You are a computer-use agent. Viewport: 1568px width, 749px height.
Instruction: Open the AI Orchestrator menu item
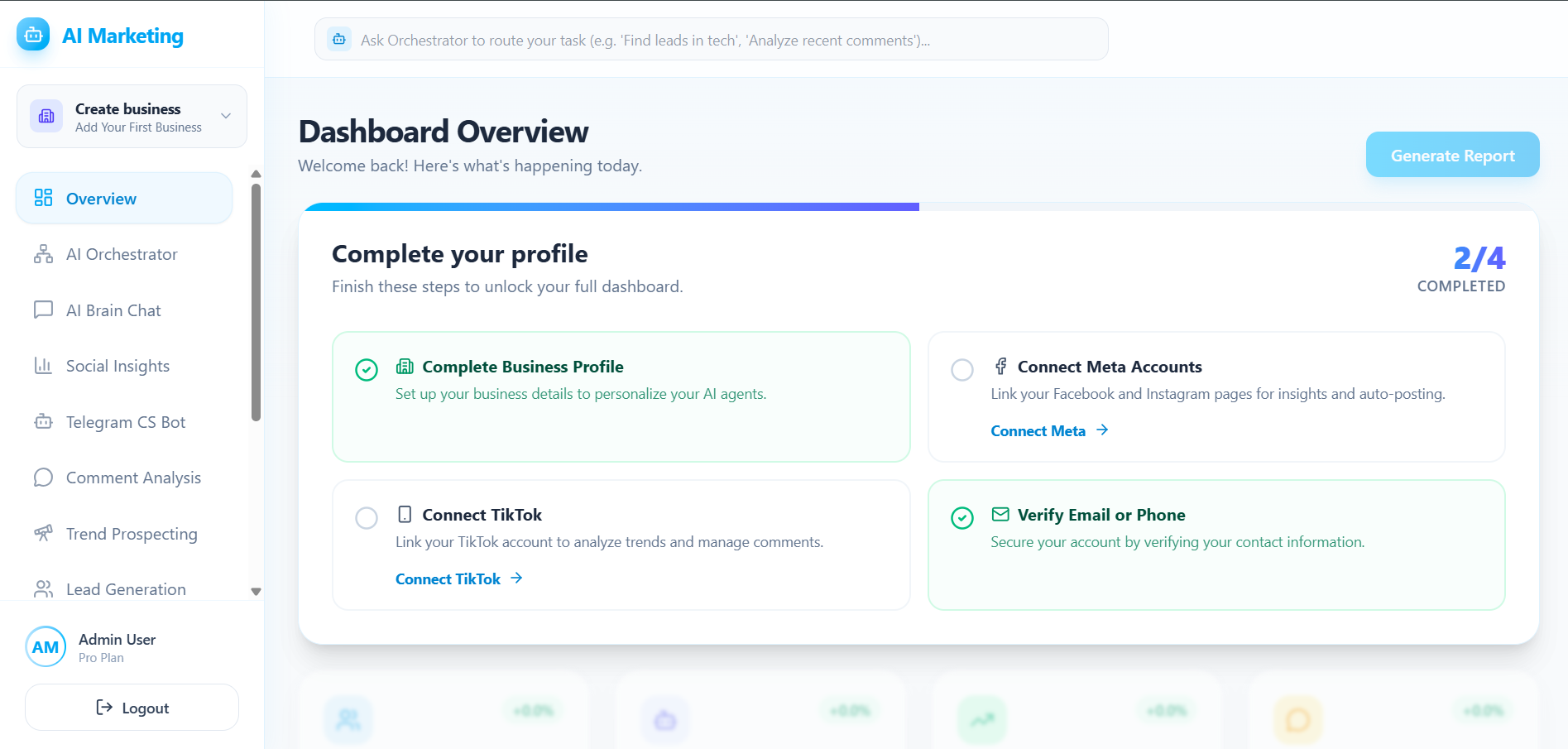[124, 254]
